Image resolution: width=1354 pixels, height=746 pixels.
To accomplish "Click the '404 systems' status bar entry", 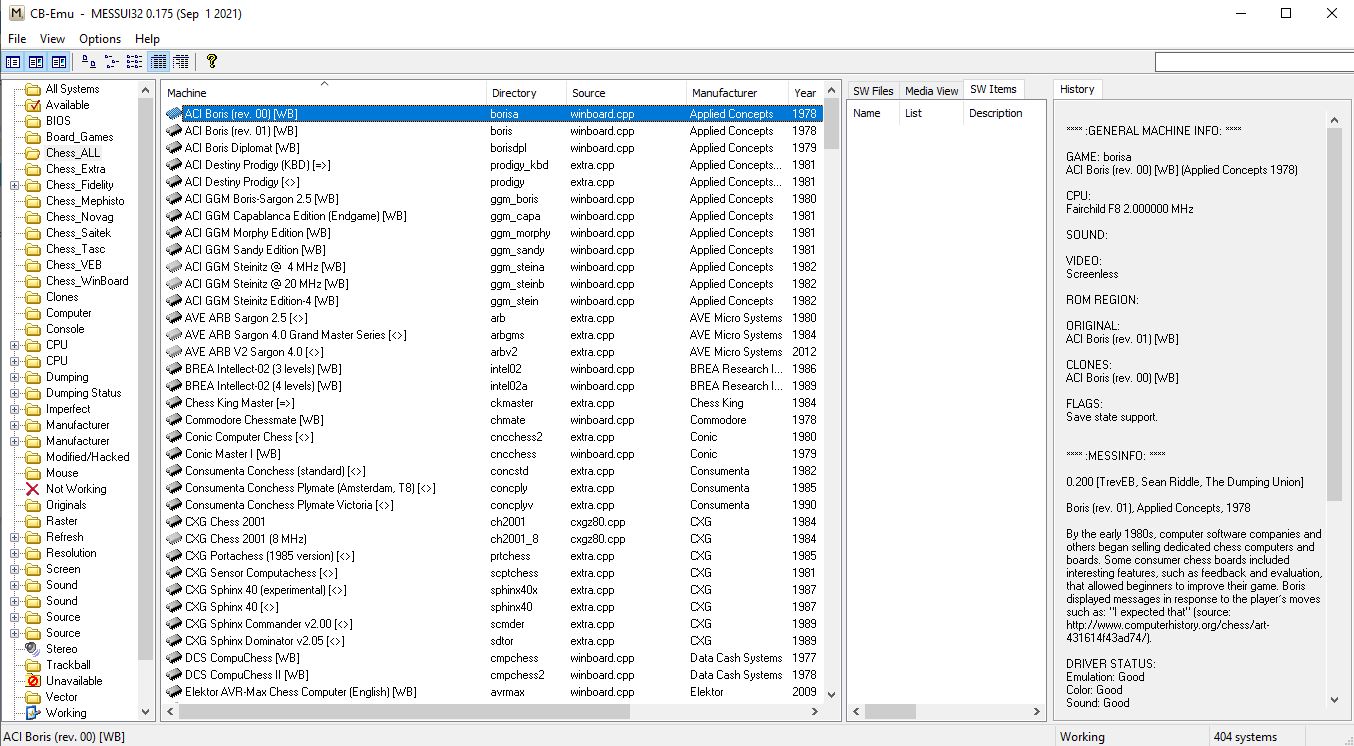I will (1245, 737).
